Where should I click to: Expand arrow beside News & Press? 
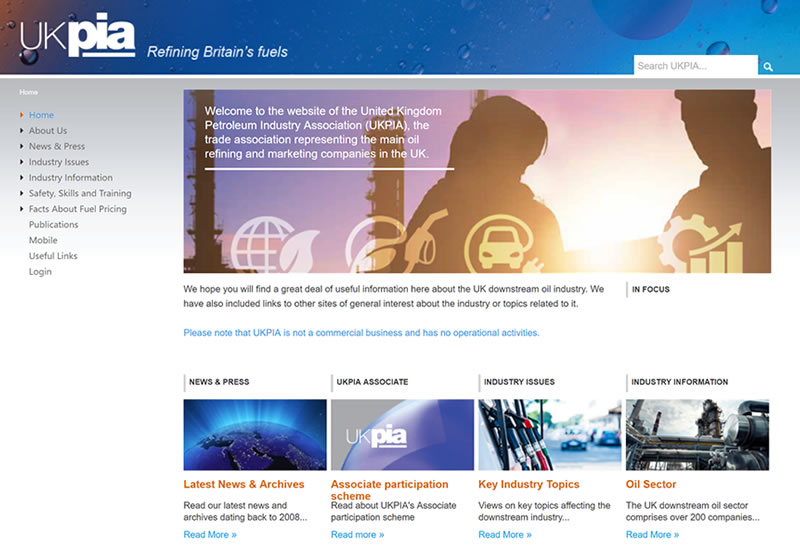(x=21, y=146)
